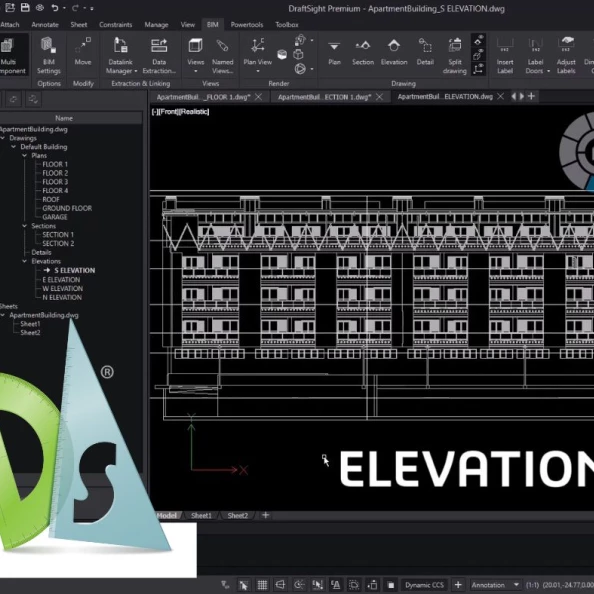Toggle the dashed-rectangle status bar button
This screenshot has width=594, height=594.
[354, 585]
